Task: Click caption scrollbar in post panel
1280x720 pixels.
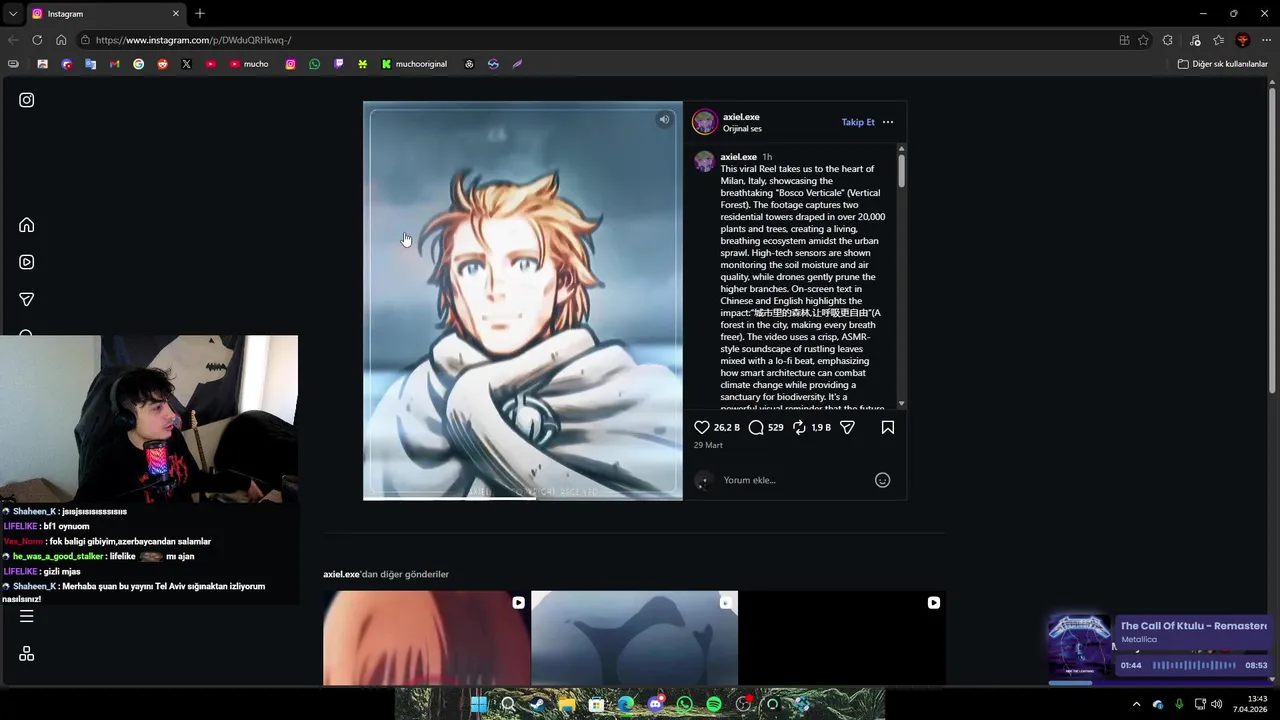Action: click(901, 170)
